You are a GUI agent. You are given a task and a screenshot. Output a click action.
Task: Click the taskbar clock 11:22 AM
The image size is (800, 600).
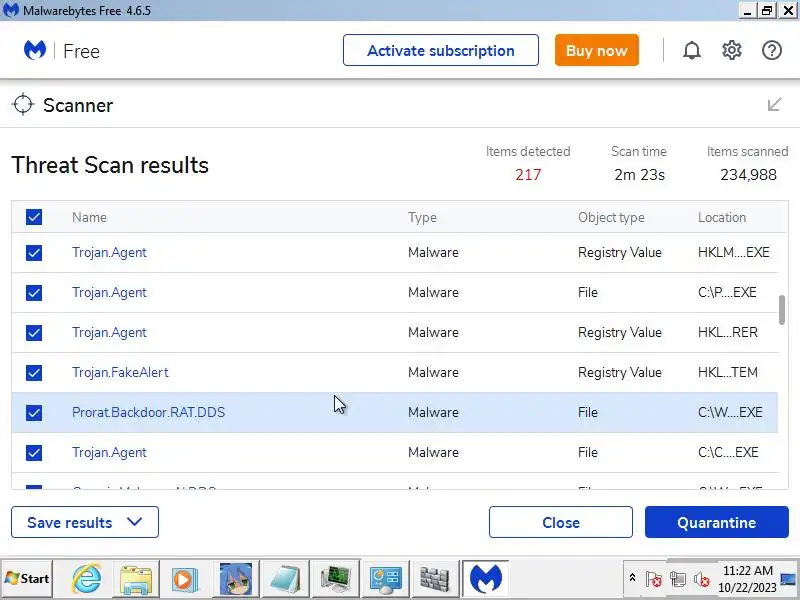pos(747,570)
